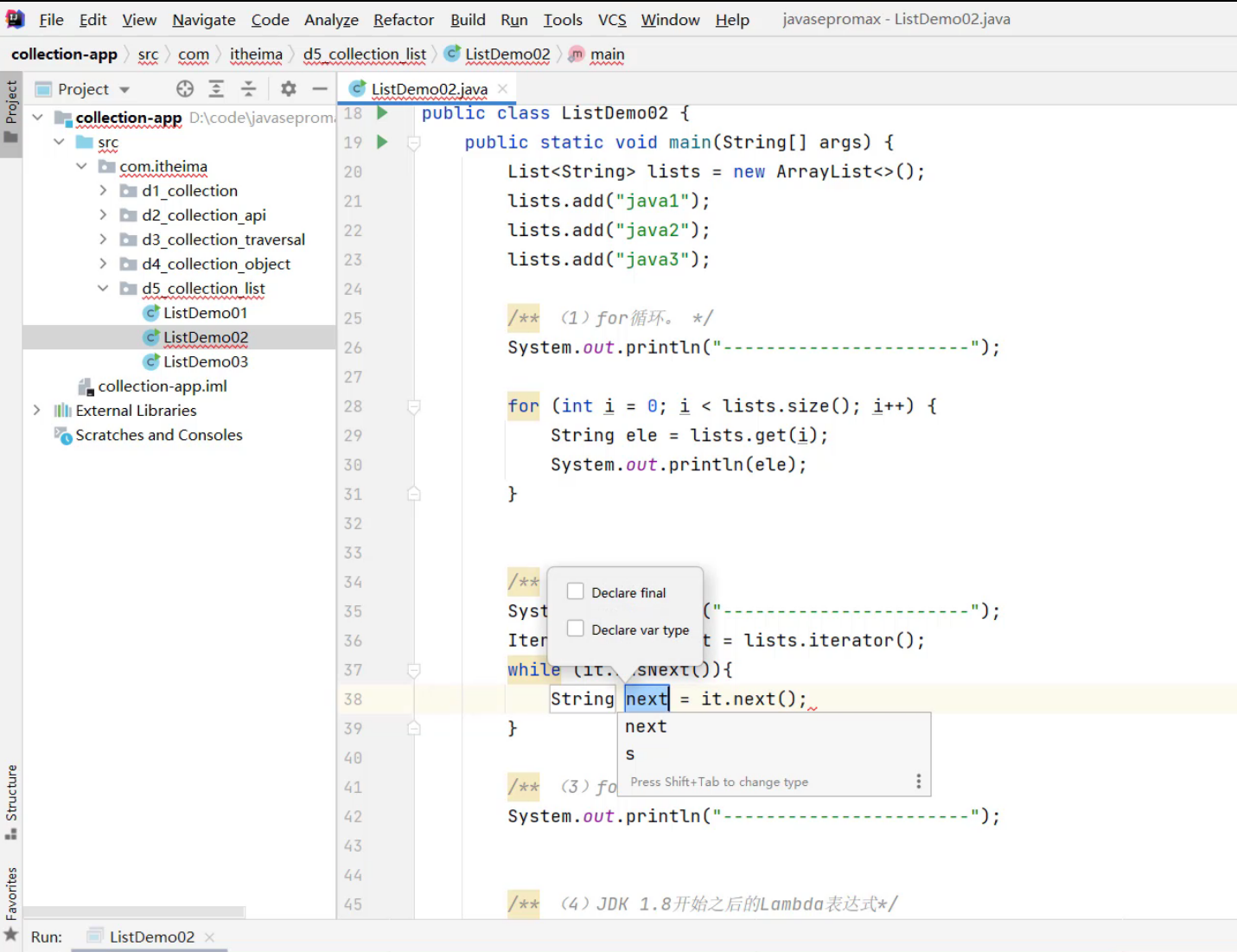This screenshot has width=1237, height=952.
Task: Click the Expand All icon in Project panel
Action: (216, 89)
